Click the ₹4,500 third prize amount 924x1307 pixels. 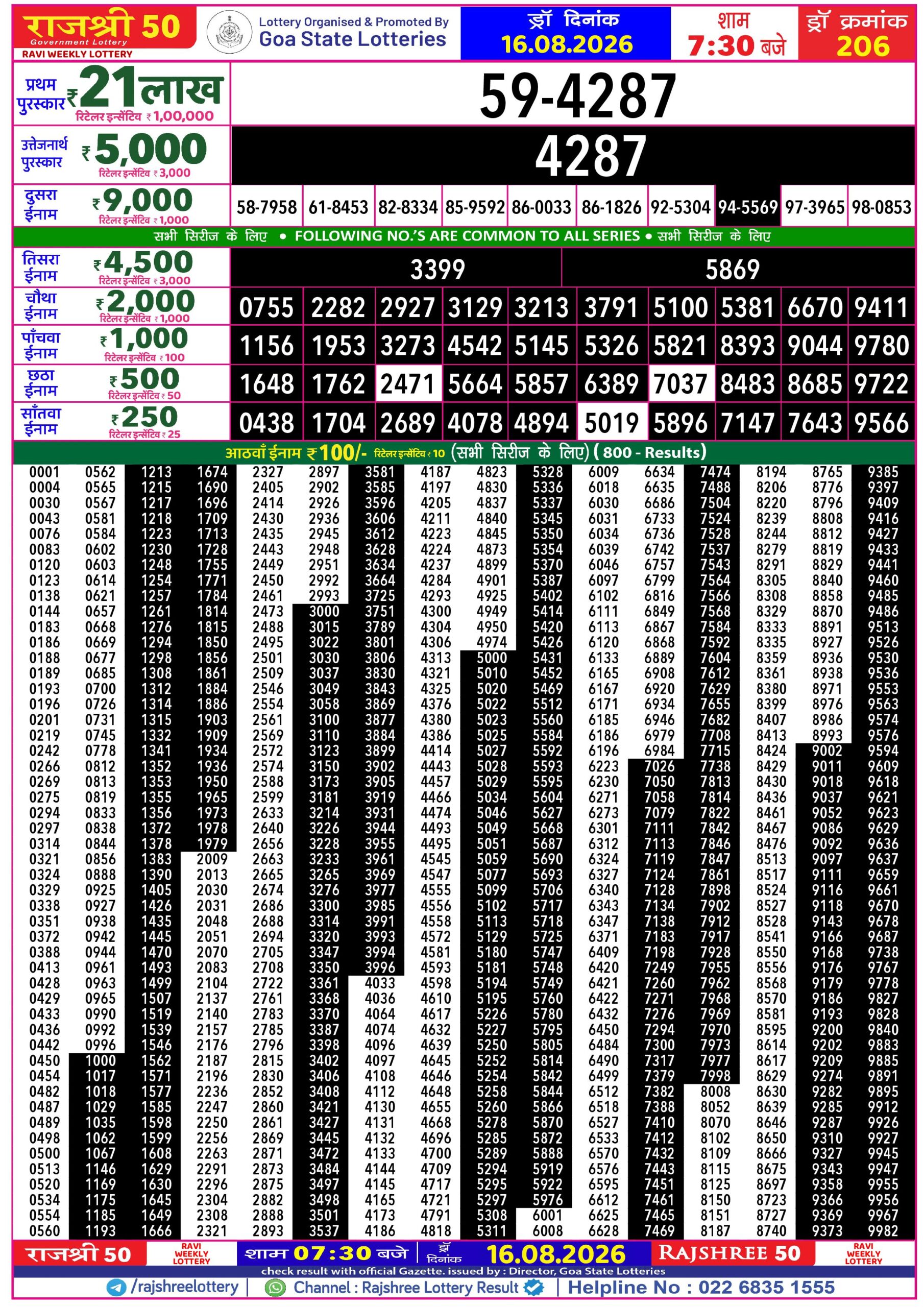pyautogui.click(x=143, y=262)
